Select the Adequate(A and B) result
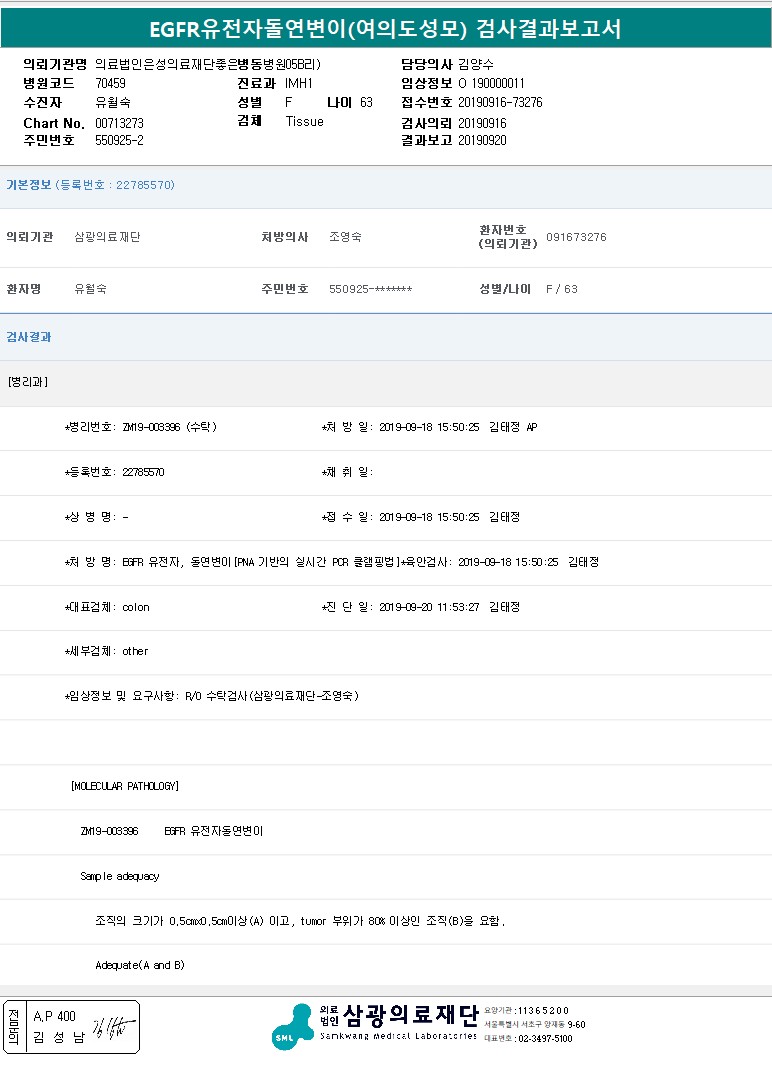 tap(140, 965)
